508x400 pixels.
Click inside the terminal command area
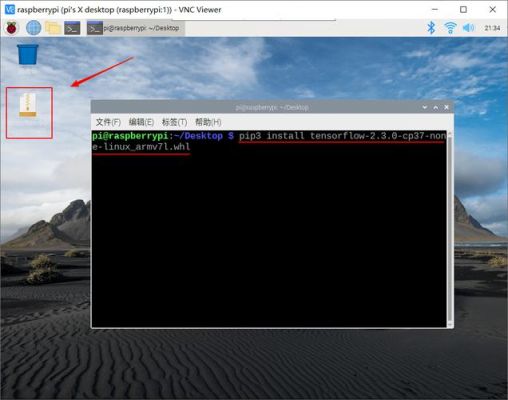coord(269,233)
